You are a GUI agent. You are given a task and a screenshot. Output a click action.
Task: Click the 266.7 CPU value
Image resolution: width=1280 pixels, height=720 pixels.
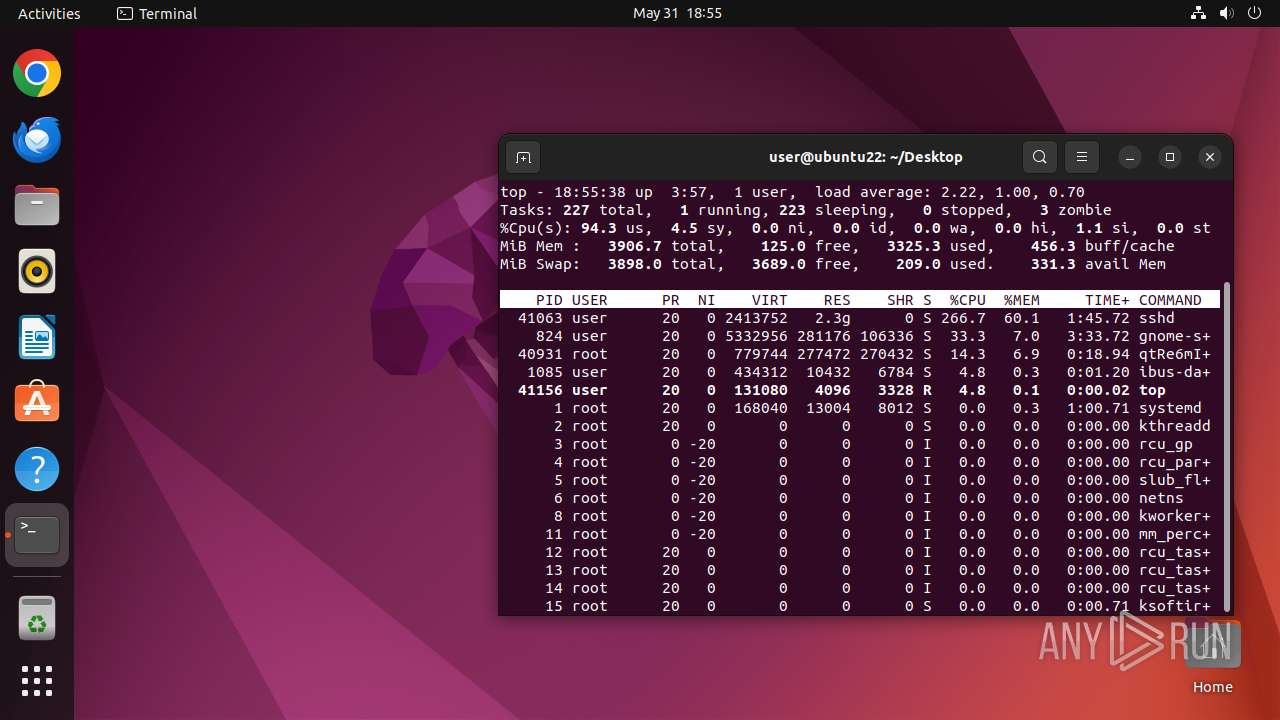coord(963,318)
